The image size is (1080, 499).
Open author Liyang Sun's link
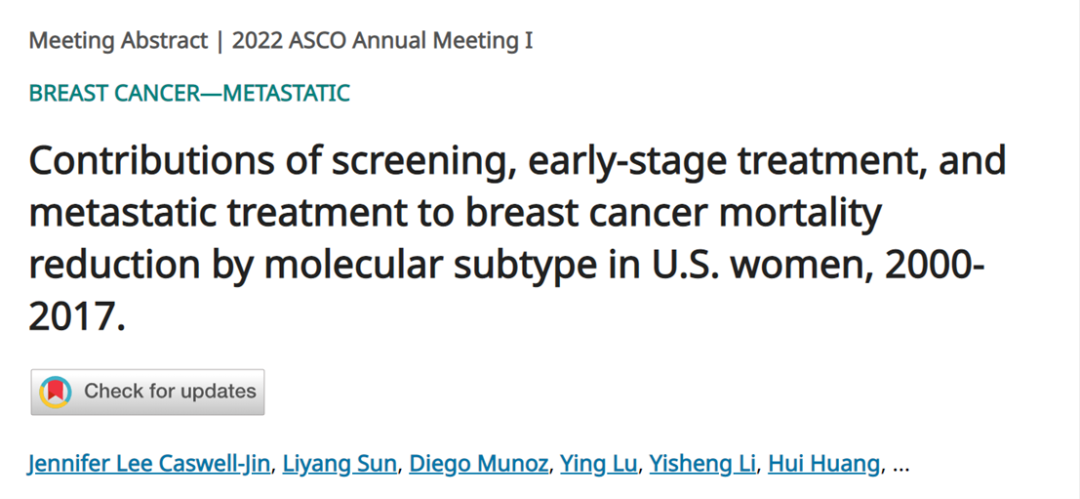(x=341, y=464)
